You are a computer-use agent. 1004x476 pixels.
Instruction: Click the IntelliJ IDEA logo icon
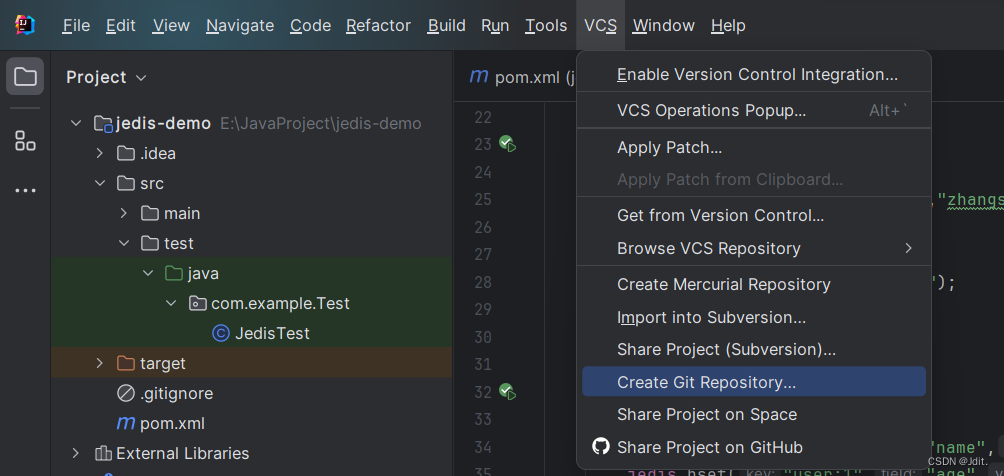(26, 25)
